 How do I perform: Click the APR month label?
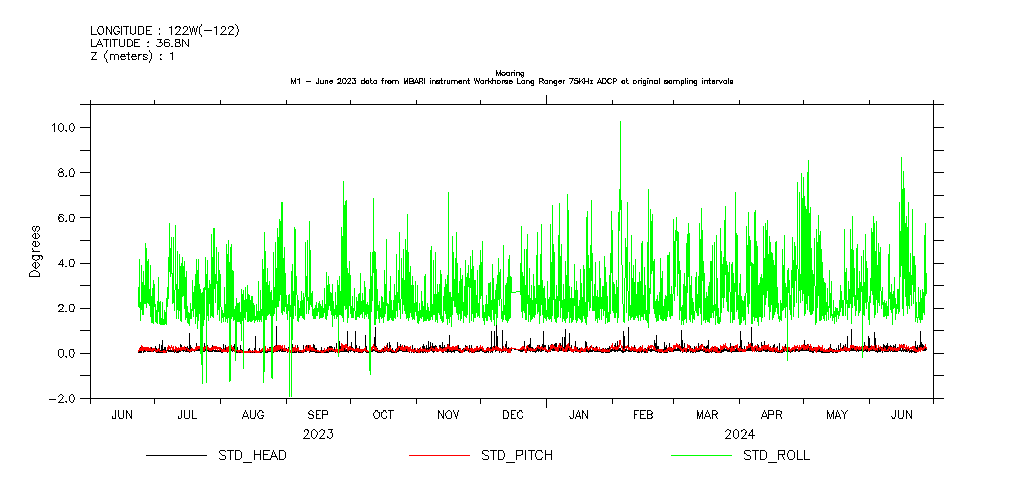pyautogui.click(x=772, y=415)
